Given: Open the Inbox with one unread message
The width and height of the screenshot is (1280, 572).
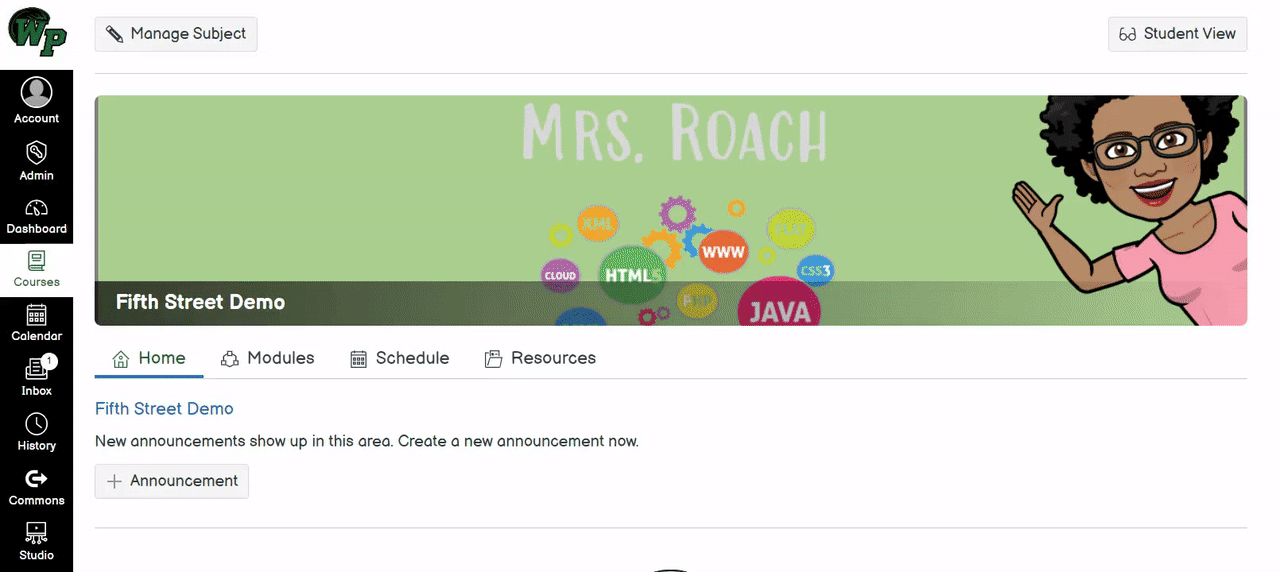Looking at the screenshot, I should click(x=37, y=378).
